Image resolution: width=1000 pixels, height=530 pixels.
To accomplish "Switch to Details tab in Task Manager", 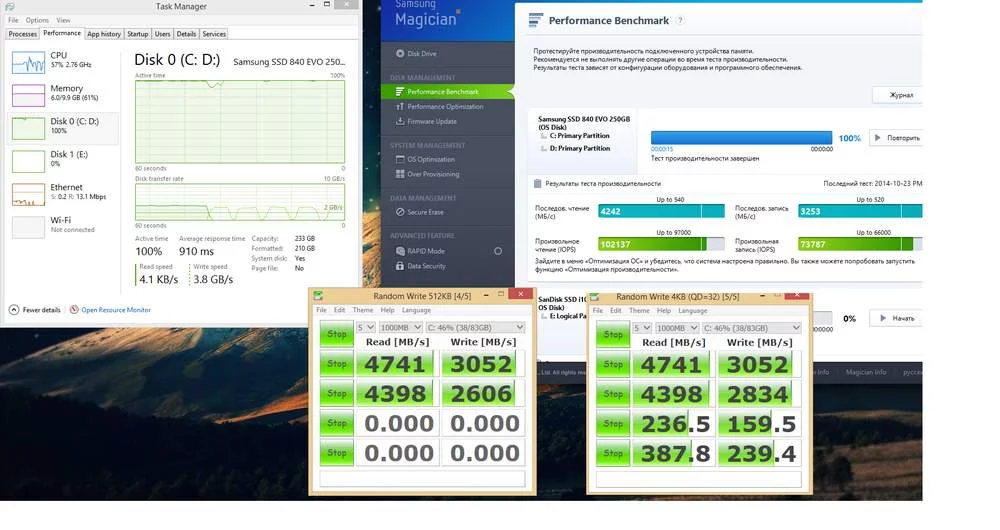I will coord(186,34).
